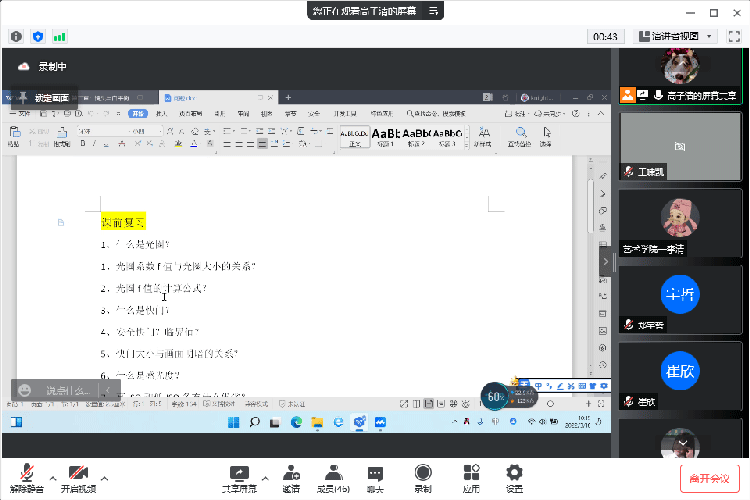Screen dimensions: 750x500
Task: Click the 录制 record icon
Action: (423, 473)
